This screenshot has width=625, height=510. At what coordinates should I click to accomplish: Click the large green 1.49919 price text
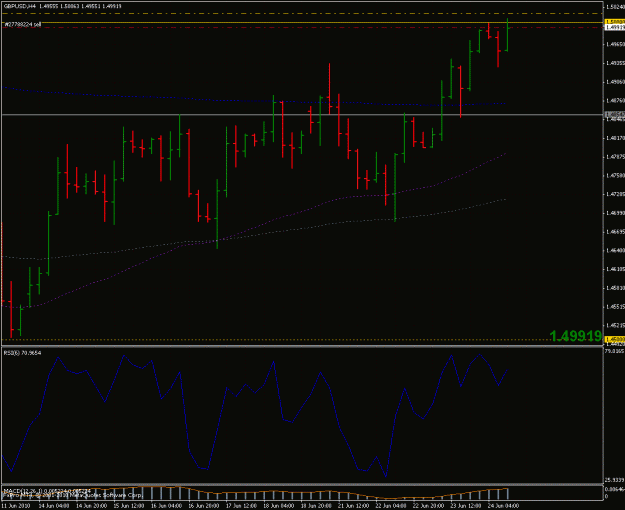coord(575,336)
